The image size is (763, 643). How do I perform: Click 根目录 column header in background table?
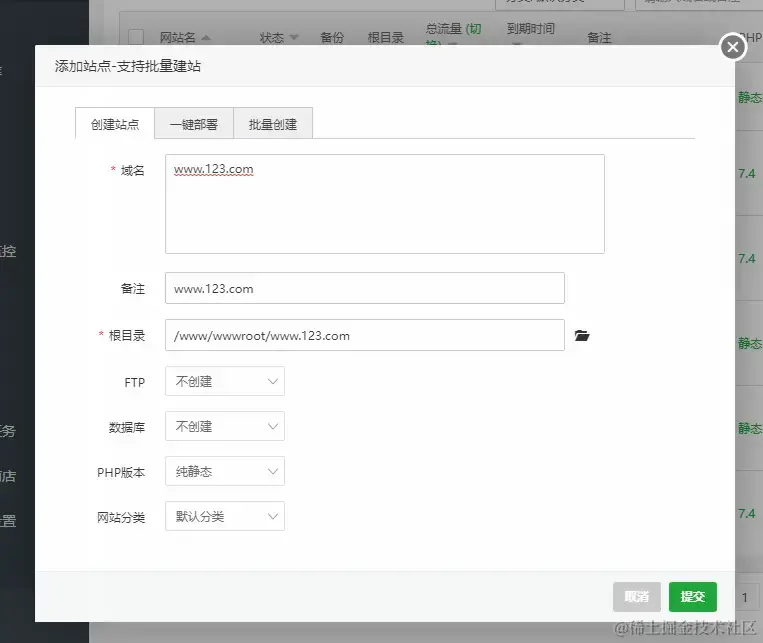pos(386,37)
